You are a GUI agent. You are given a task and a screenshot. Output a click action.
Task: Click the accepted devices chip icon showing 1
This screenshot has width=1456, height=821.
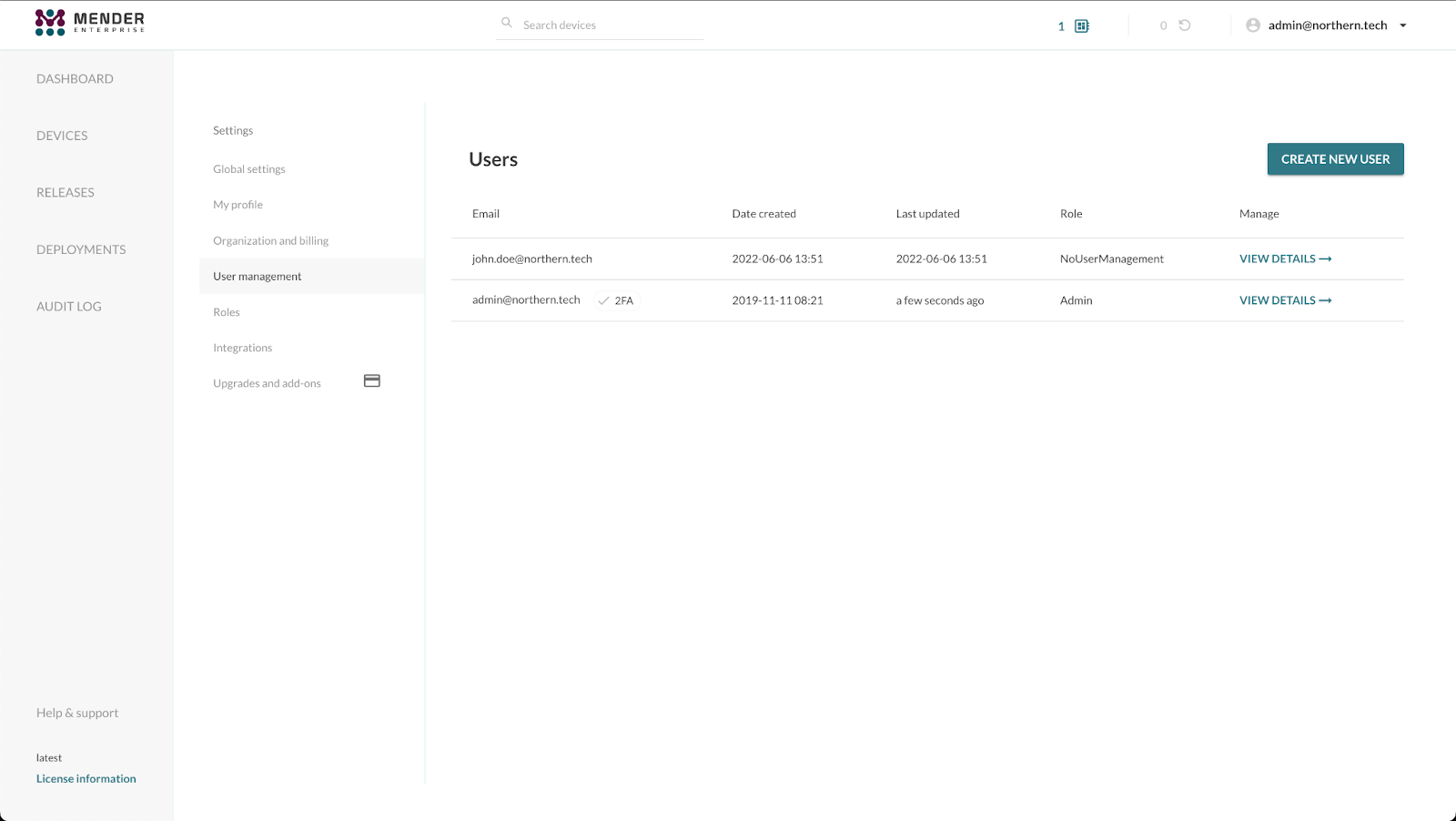(1080, 25)
